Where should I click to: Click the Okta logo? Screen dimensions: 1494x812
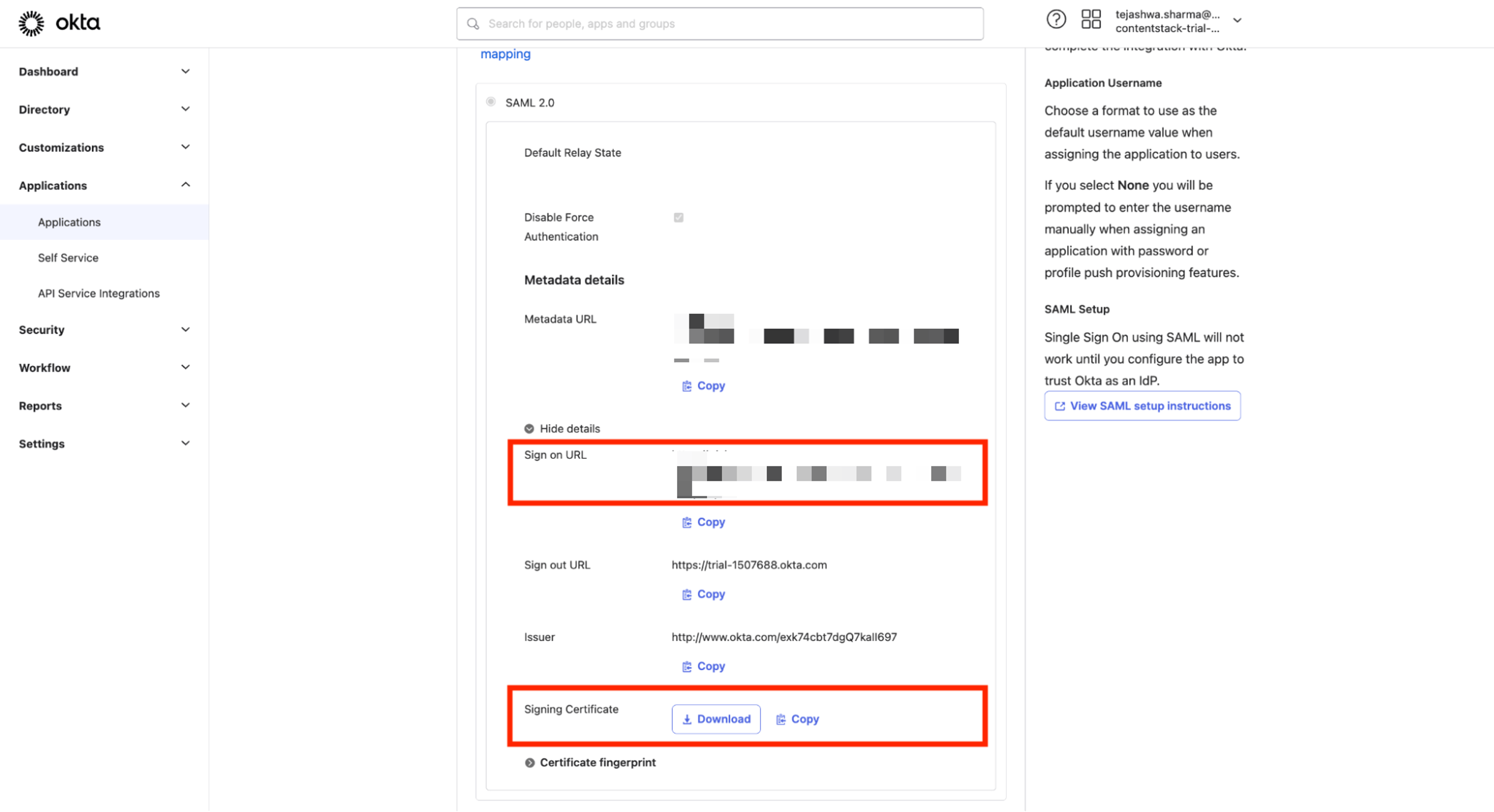point(59,23)
